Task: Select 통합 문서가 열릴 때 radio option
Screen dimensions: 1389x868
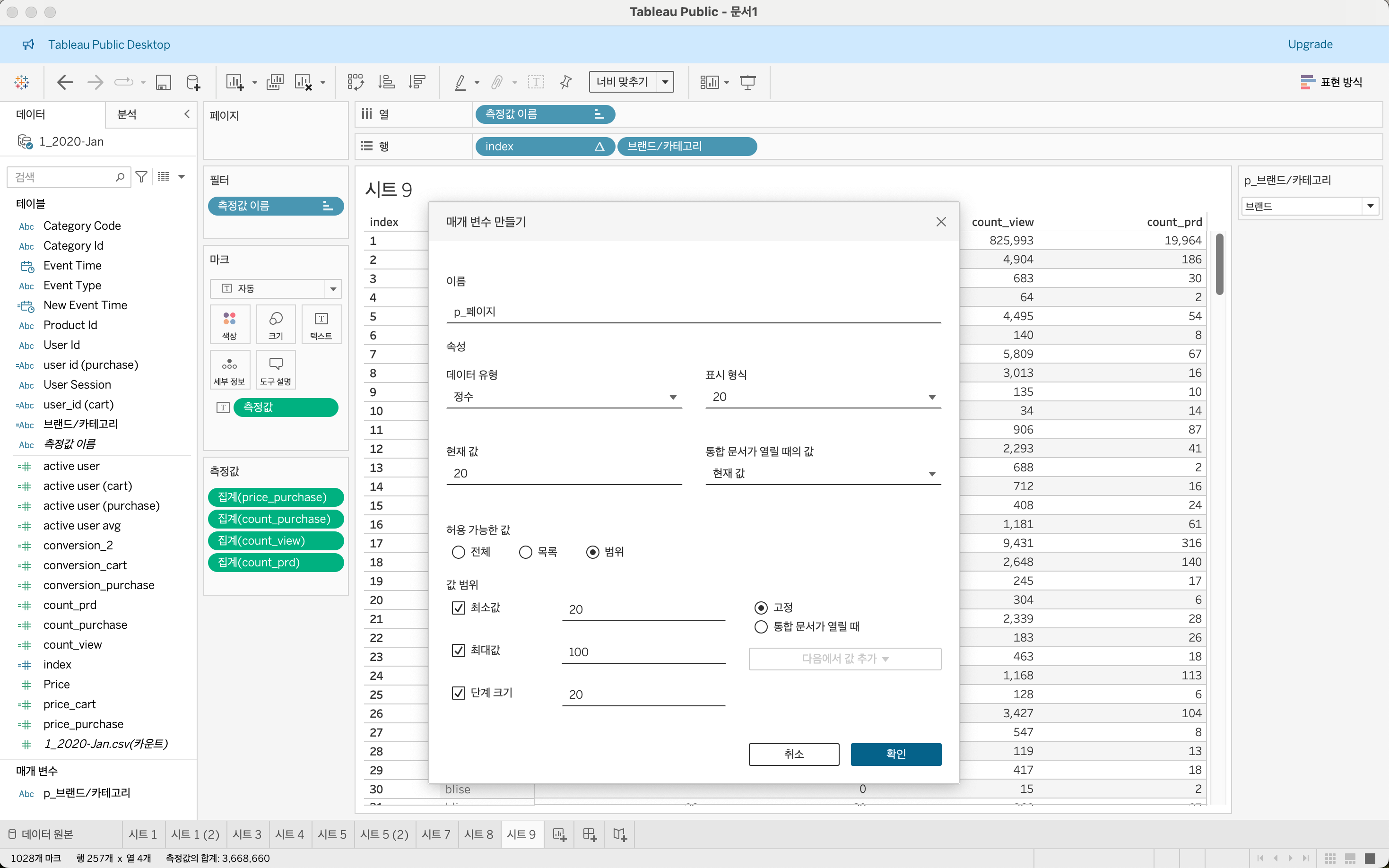Action: [761, 626]
